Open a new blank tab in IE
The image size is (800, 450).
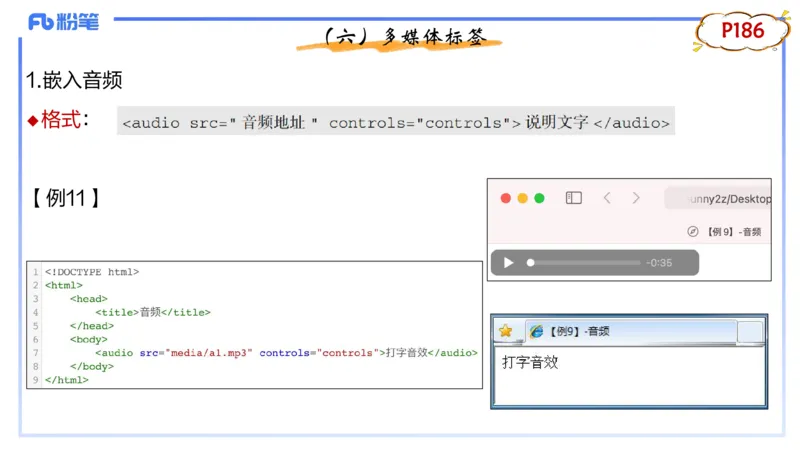point(749,332)
